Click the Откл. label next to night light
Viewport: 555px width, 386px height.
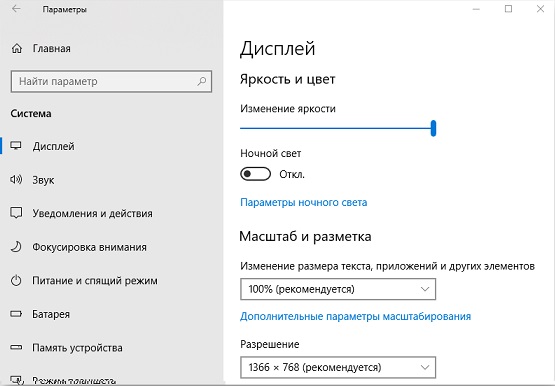click(292, 174)
